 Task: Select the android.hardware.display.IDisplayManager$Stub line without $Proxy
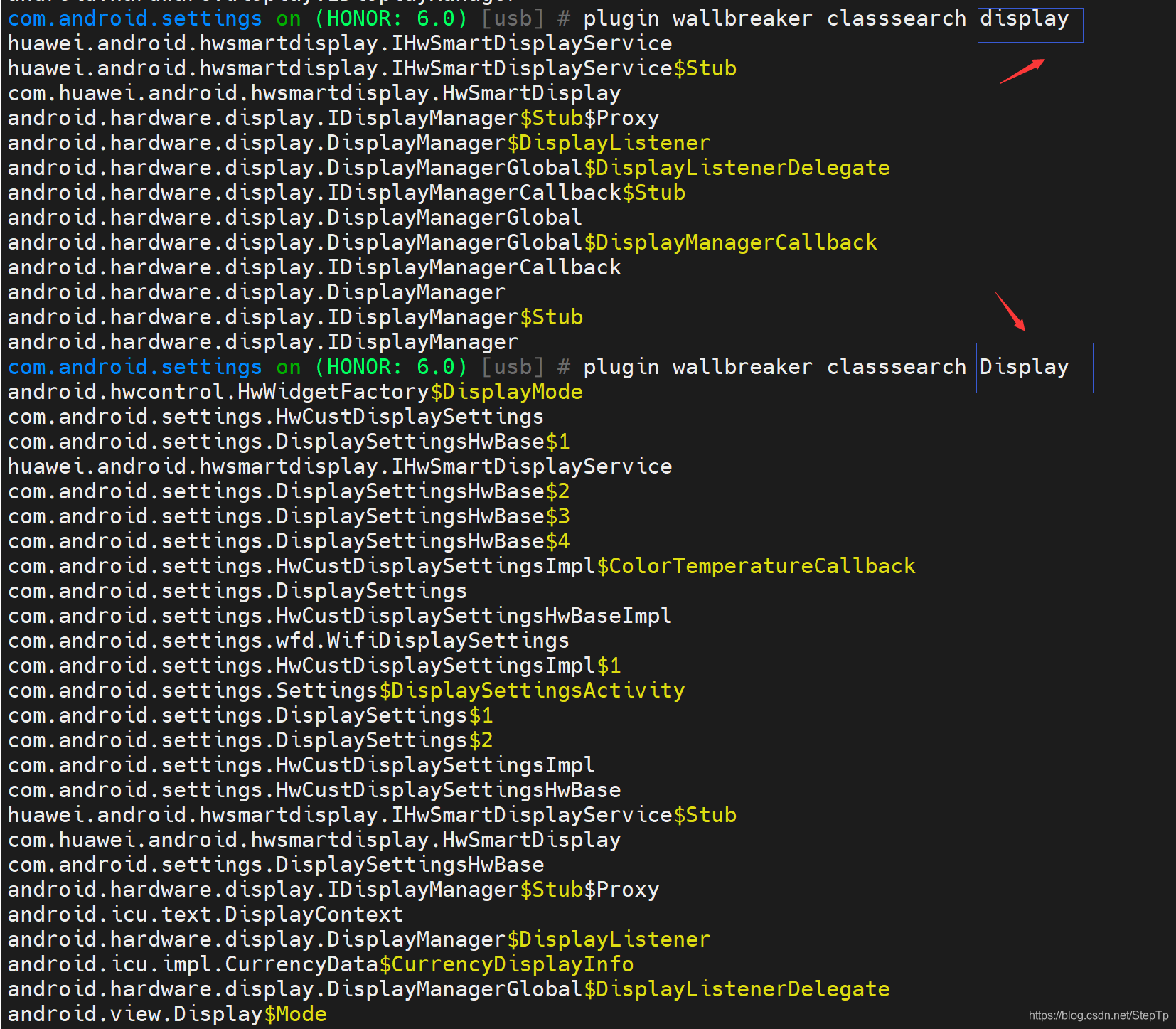(x=295, y=318)
